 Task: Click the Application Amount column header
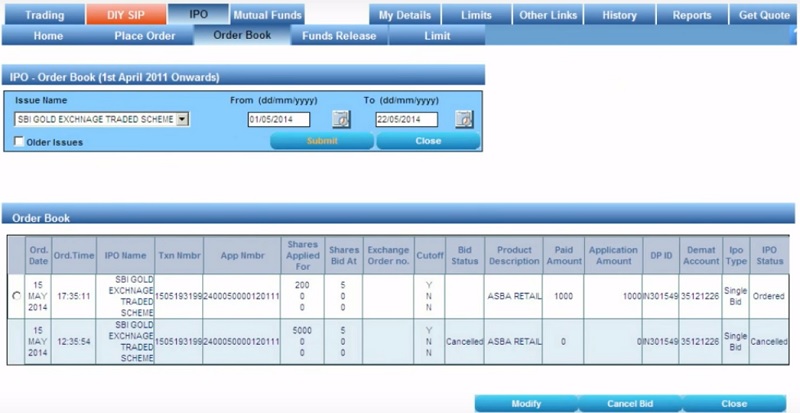tap(613, 255)
